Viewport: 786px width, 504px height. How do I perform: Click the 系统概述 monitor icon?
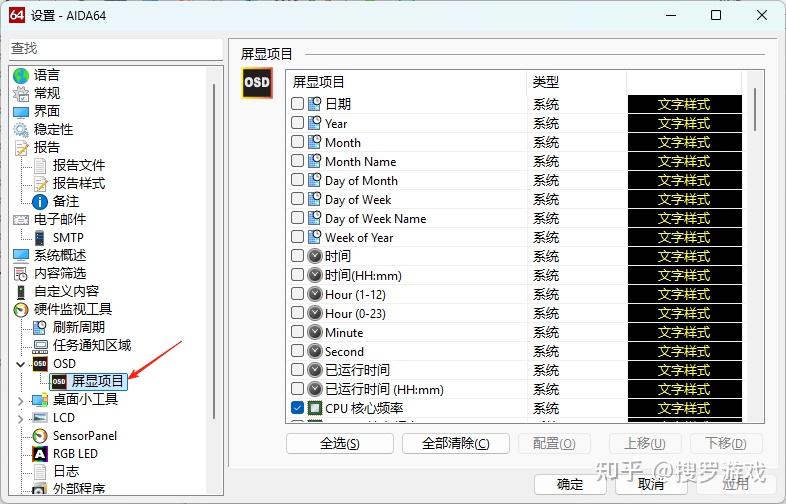[21, 256]
